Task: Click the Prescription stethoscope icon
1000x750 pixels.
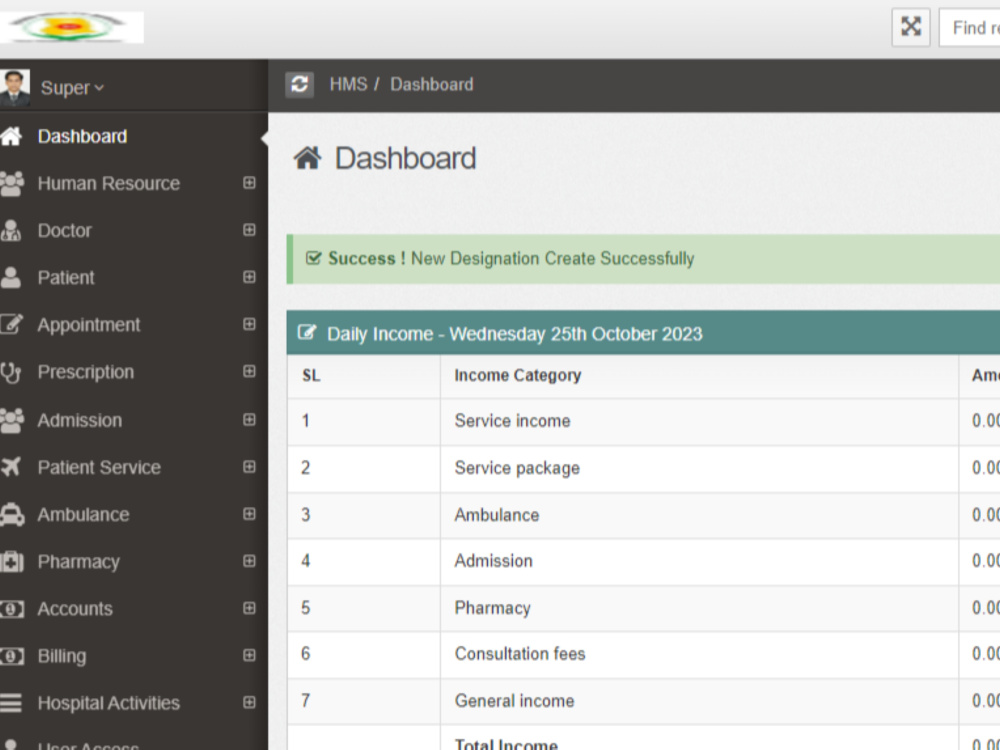Action: (x=11, y=372)
